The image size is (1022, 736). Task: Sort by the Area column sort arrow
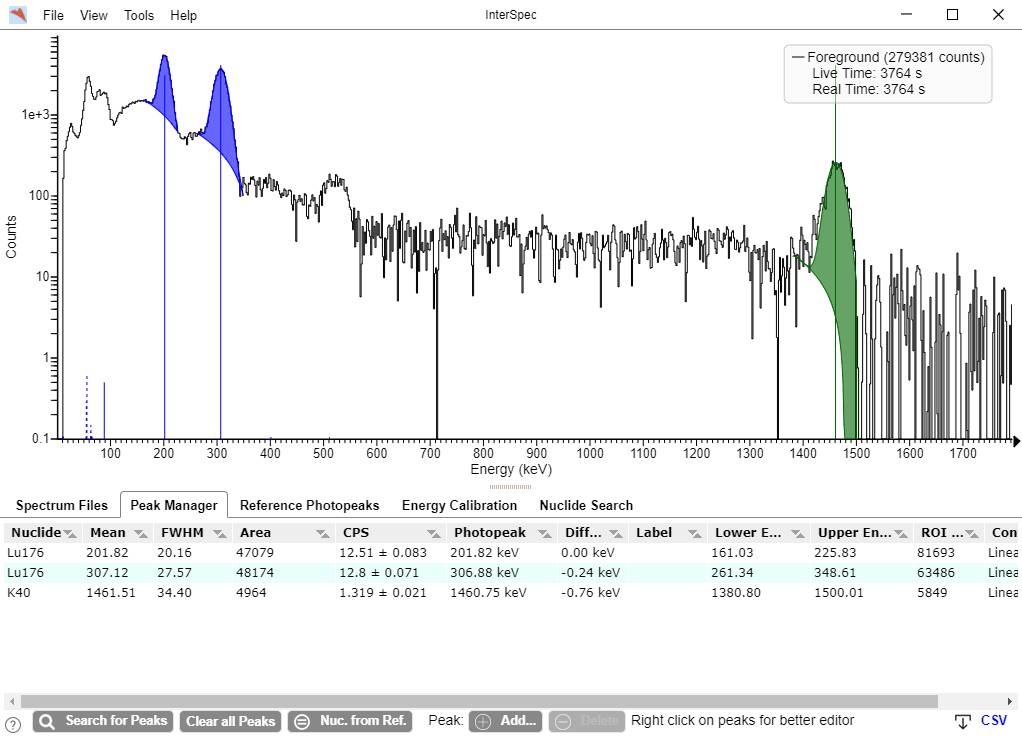click(x=322, y=533)
